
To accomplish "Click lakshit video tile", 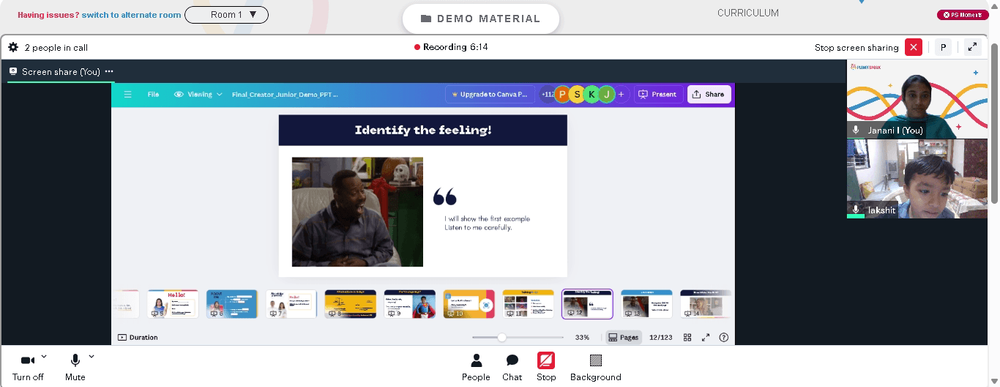I will click(917, 179).
